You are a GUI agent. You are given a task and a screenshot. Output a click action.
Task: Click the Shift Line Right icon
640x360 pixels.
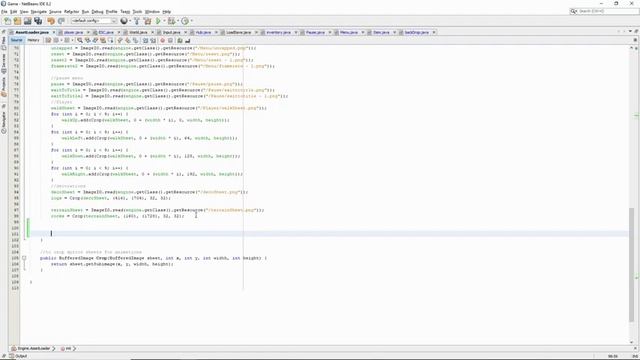(x=153, y=40)
